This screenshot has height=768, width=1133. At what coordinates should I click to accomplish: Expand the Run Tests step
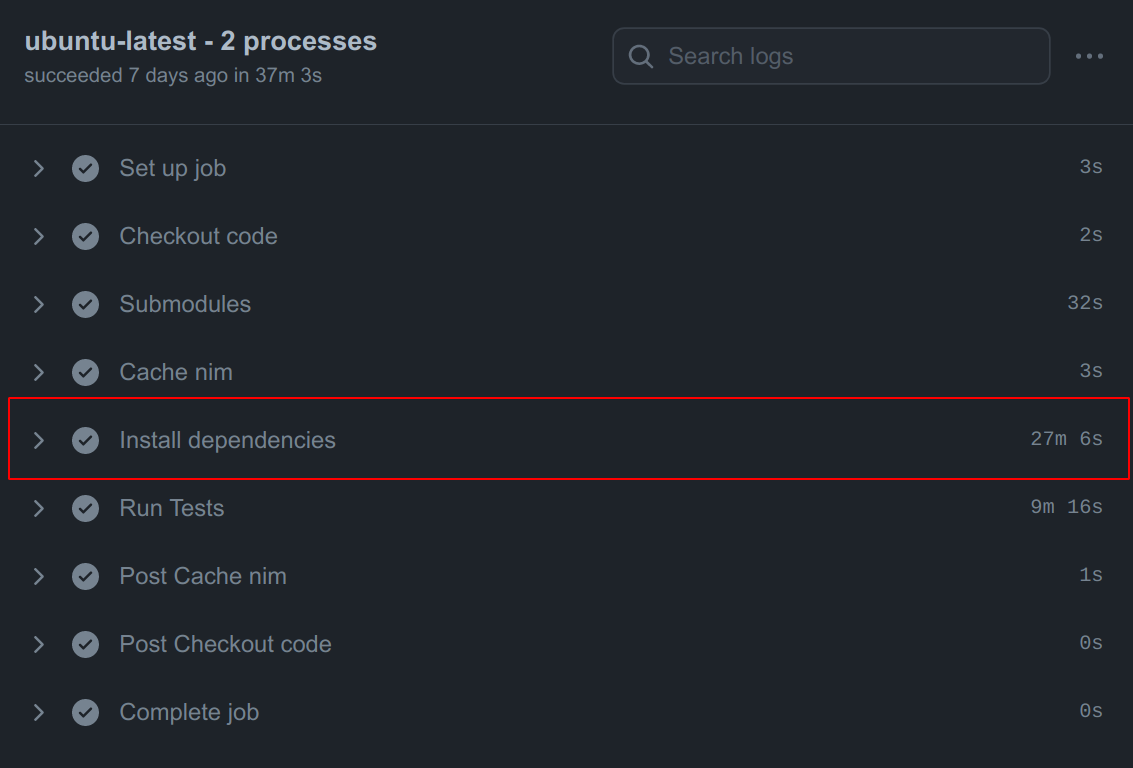tap(39, 508)
